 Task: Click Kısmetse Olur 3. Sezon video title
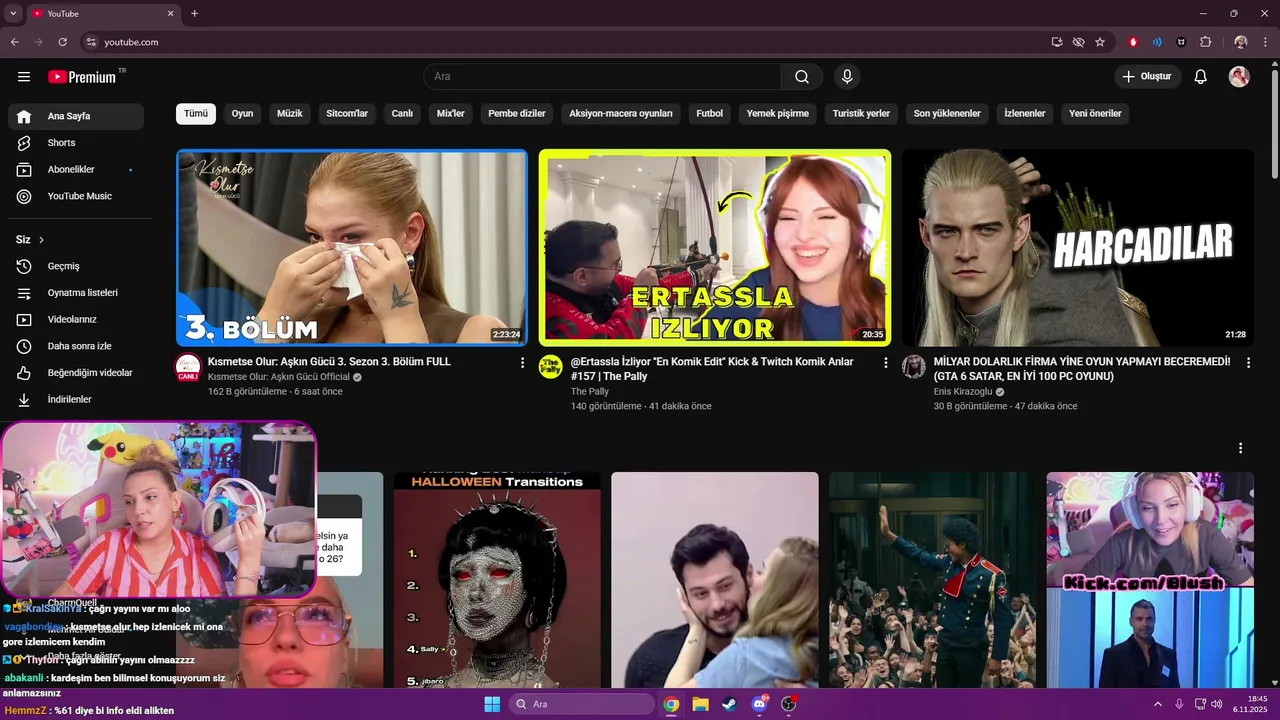click(329, 362)
